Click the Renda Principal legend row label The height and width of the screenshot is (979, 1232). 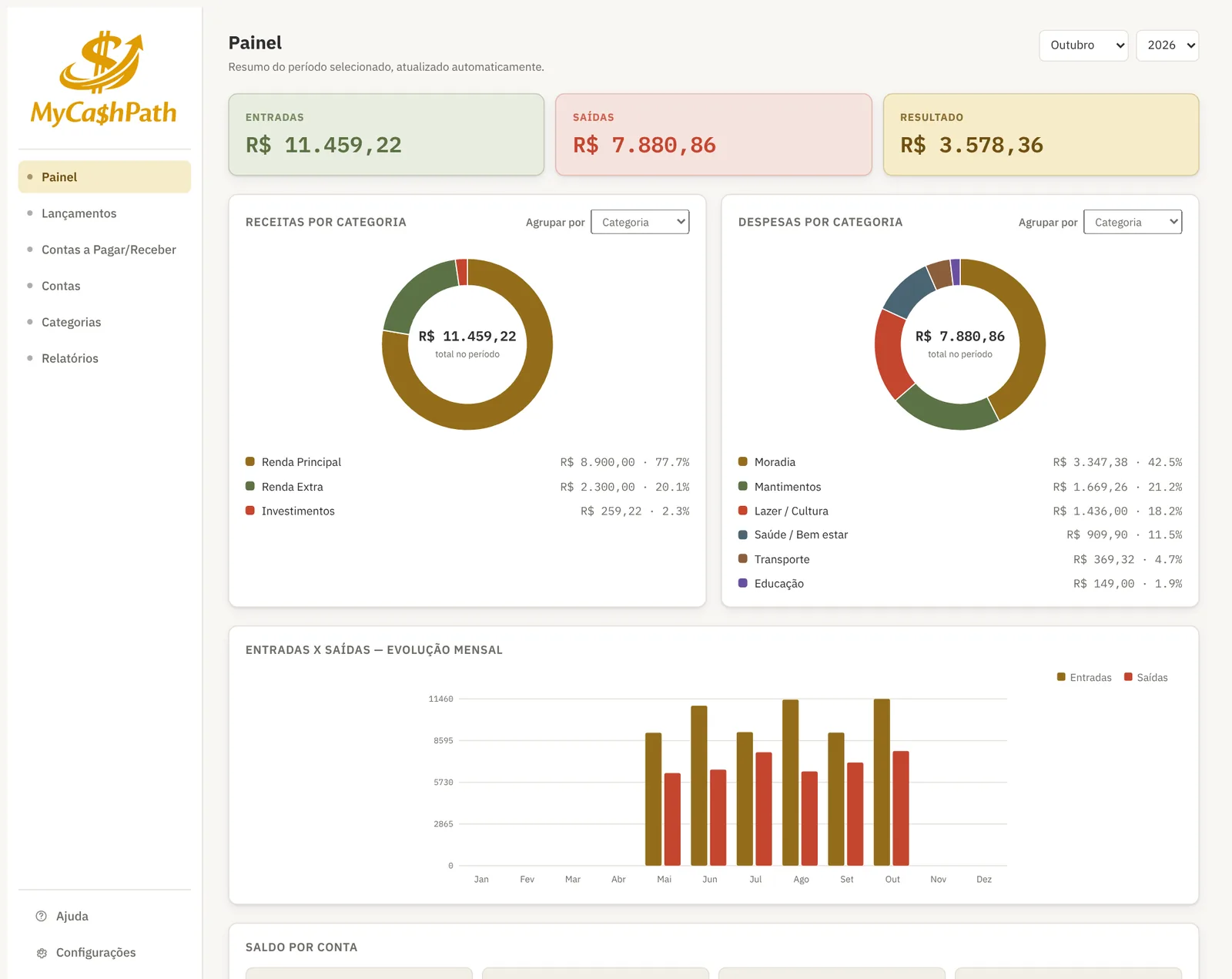[x=301, y=462]
